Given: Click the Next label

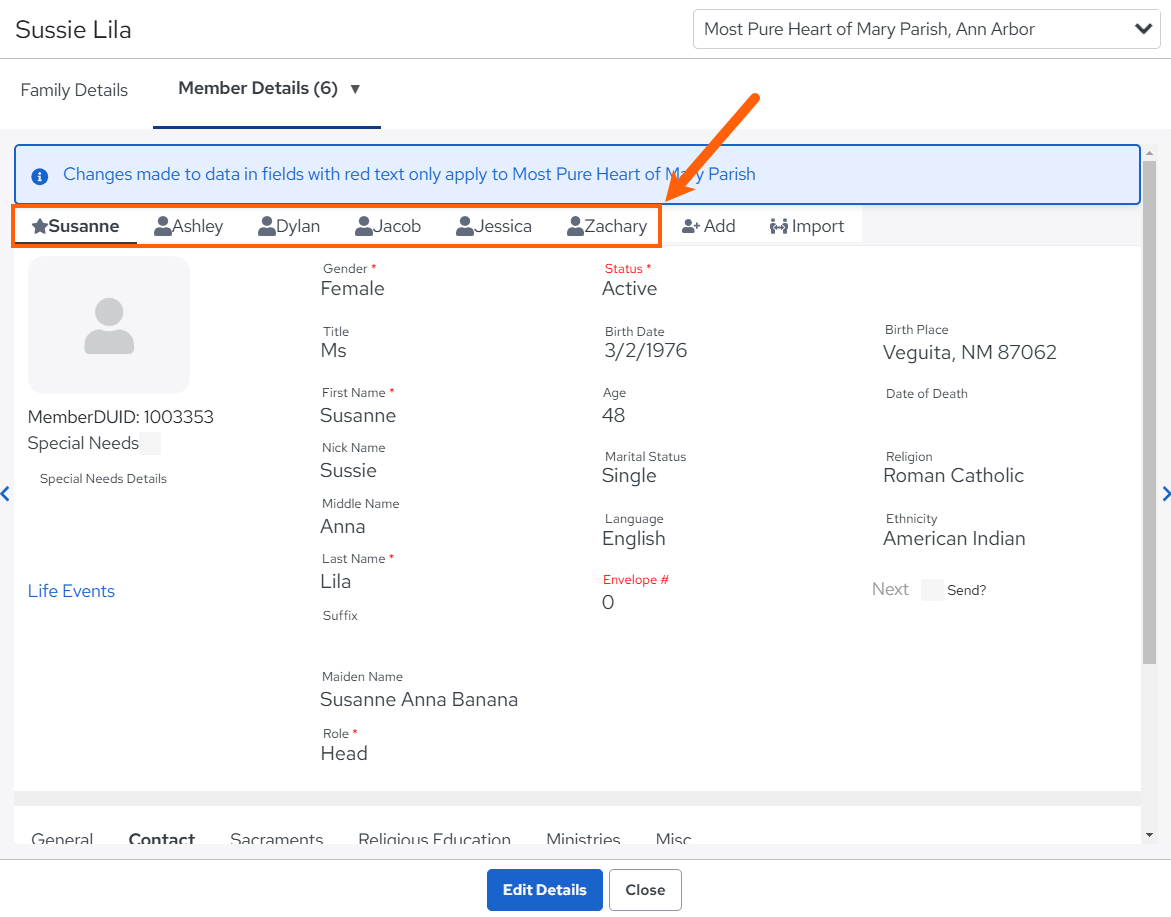Looking at the screenshot, I should pyautogui.click(x=890, y=589).
